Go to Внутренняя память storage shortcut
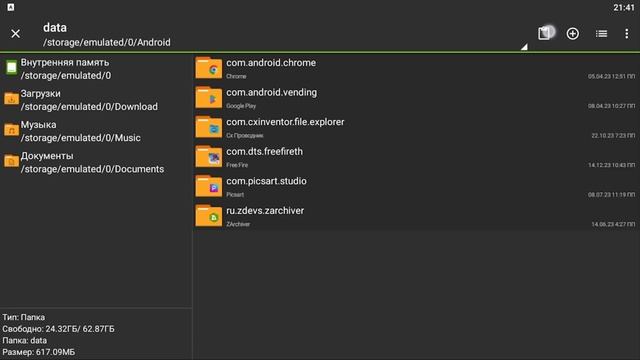Viewport: 640px width, 360px height. pyautogui.click(x=96, y=69)
